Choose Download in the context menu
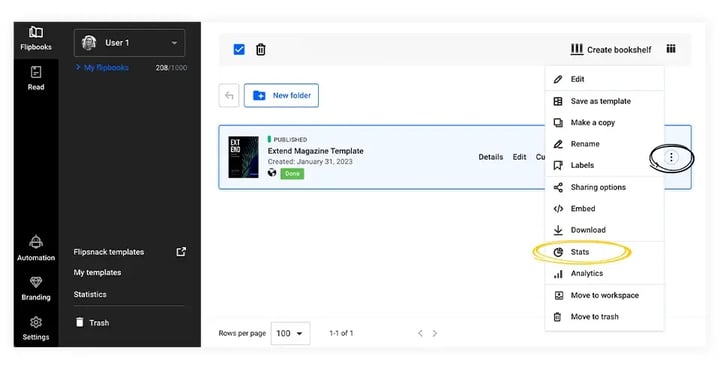This screenshot has height=369, width=720. [604, 230]
